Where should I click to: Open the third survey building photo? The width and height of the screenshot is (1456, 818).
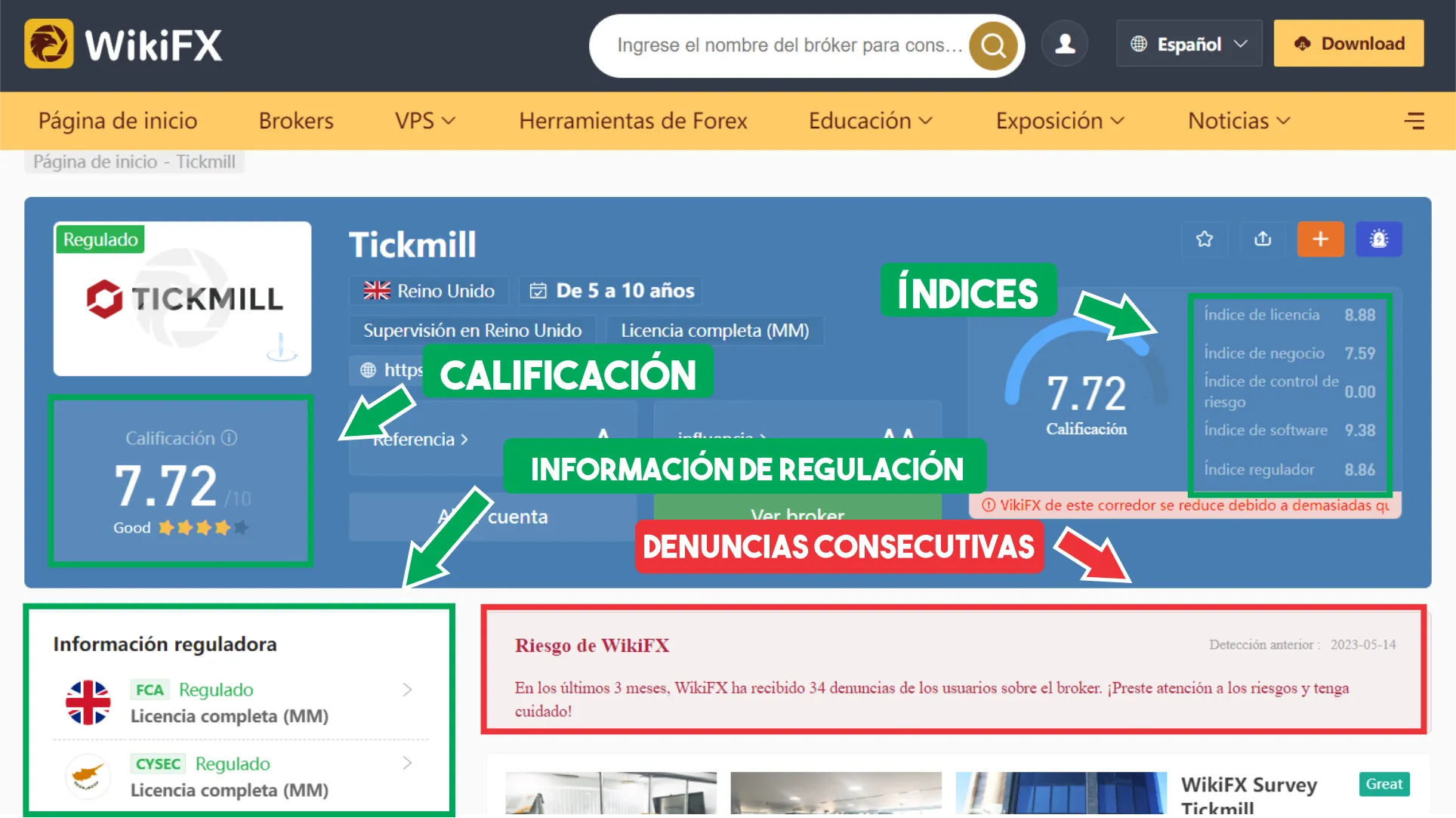(1061, 793)
